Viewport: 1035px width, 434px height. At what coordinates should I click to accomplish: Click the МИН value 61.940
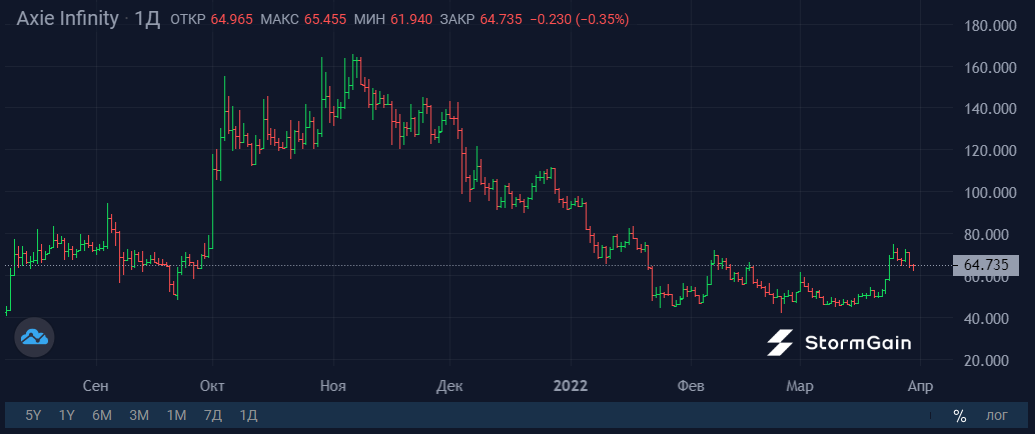(411, 20)
